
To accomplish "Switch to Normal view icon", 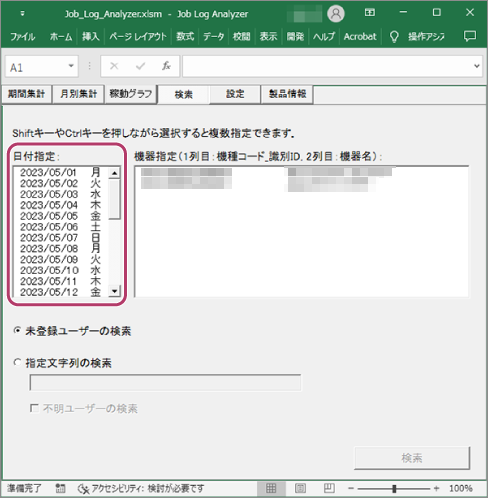I will tap(271, 488).
